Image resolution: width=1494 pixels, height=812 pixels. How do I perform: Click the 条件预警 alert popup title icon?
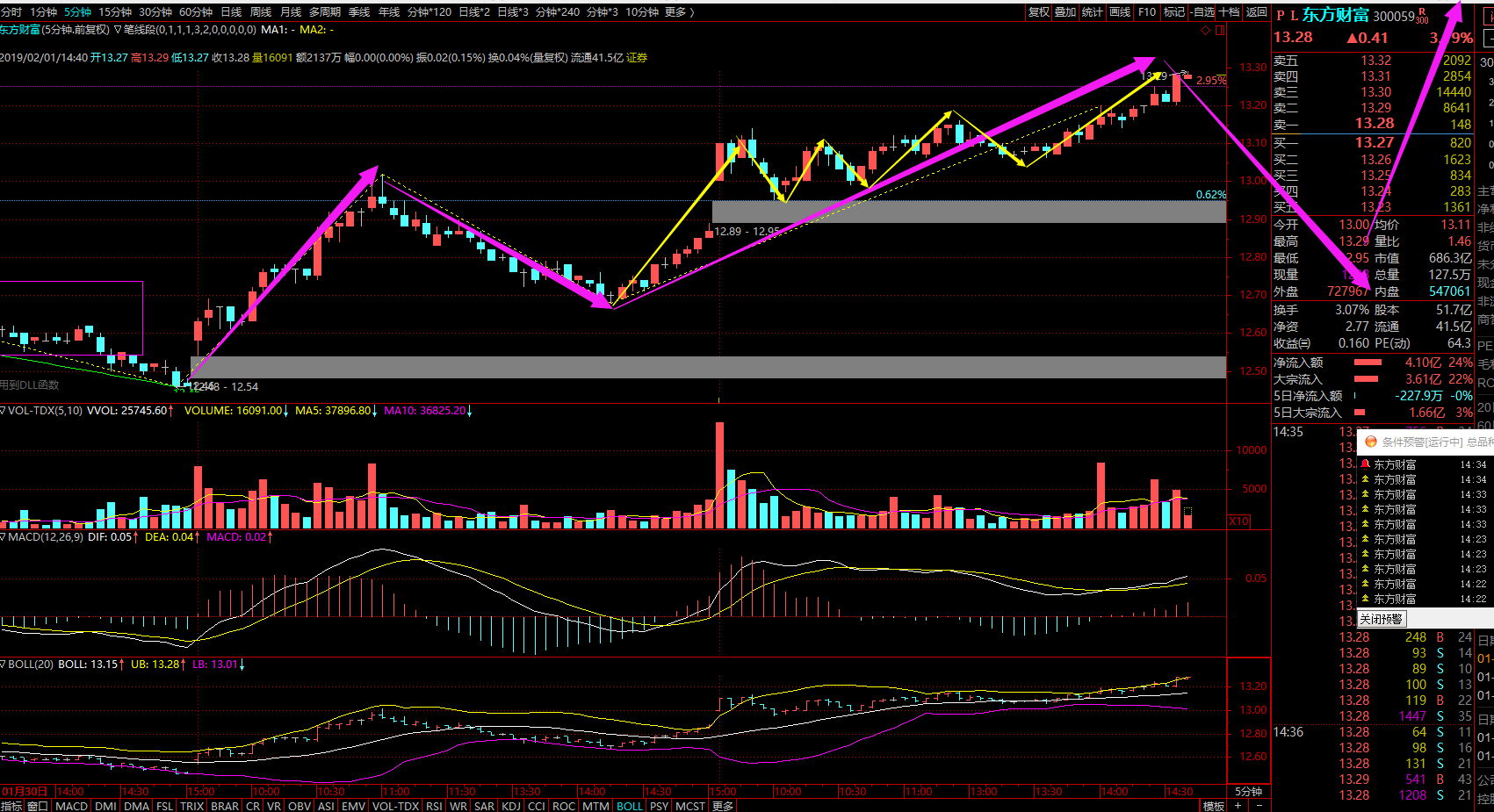(1370, 442)
